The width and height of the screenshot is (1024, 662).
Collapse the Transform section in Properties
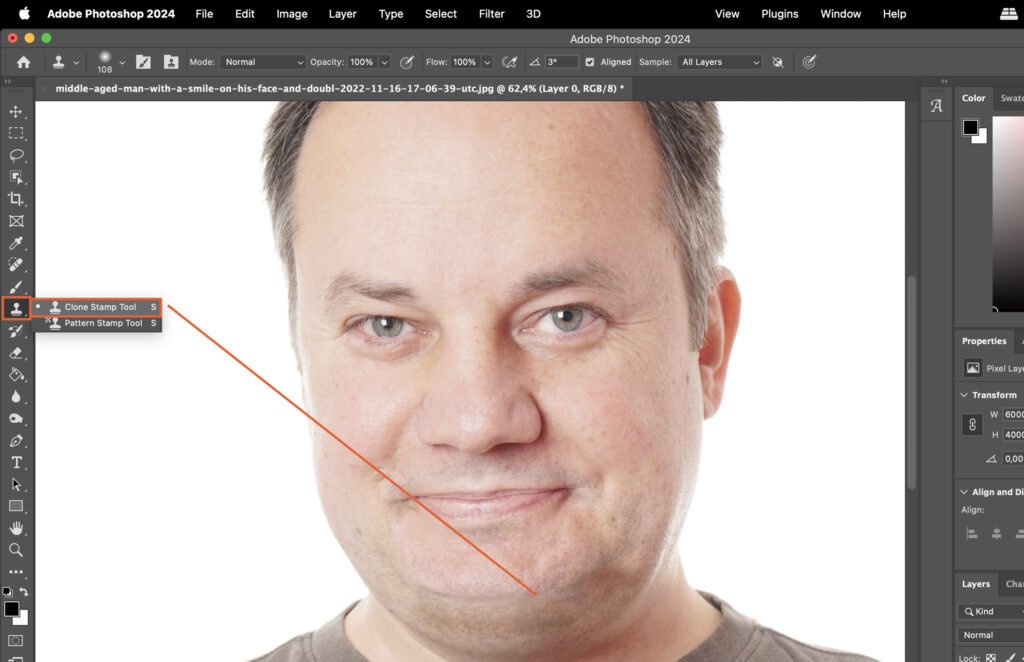coord(963,394)
